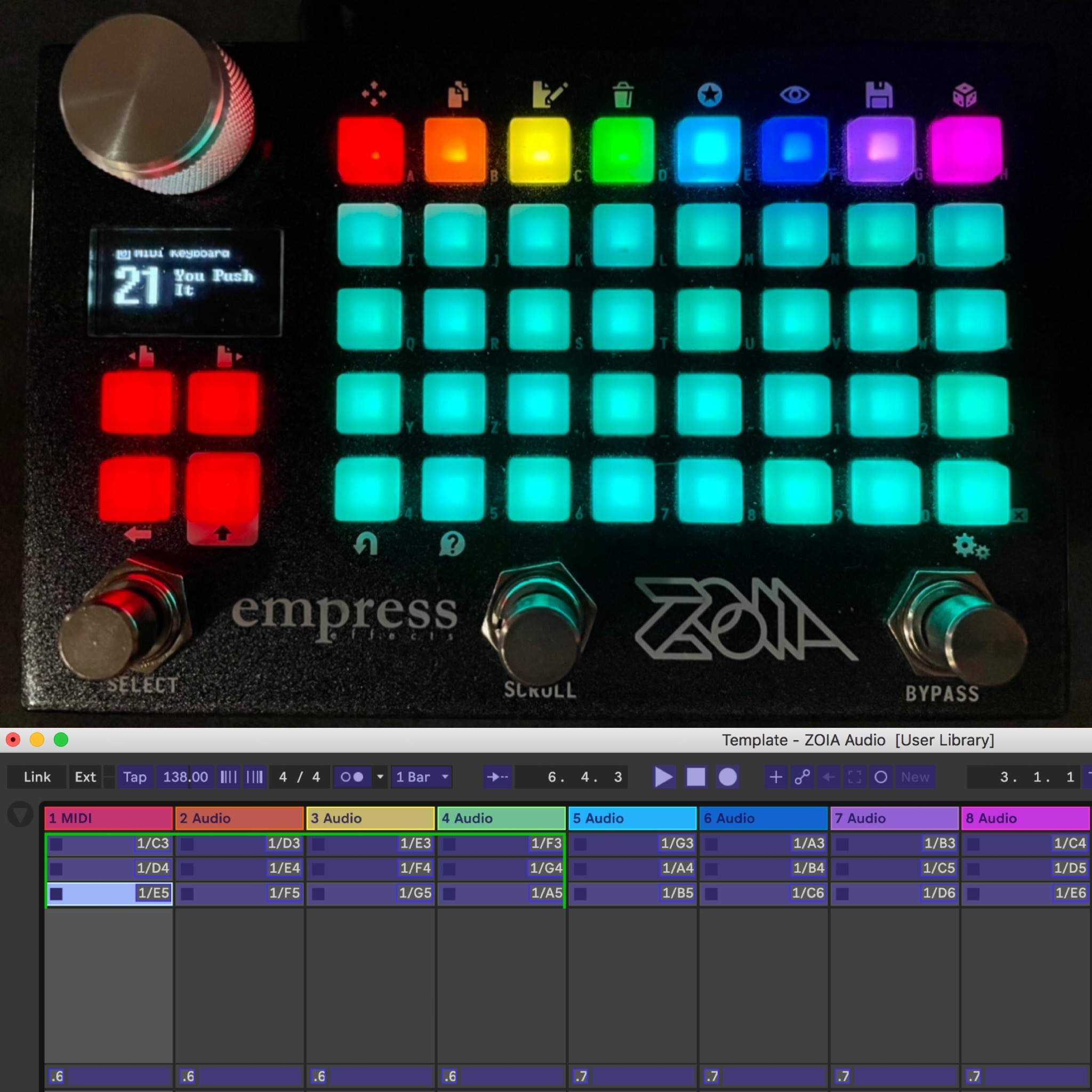Screen dimensions: 1092x1092
Task: Toggle the Follow playback icon
Action: tap(497, 776)
